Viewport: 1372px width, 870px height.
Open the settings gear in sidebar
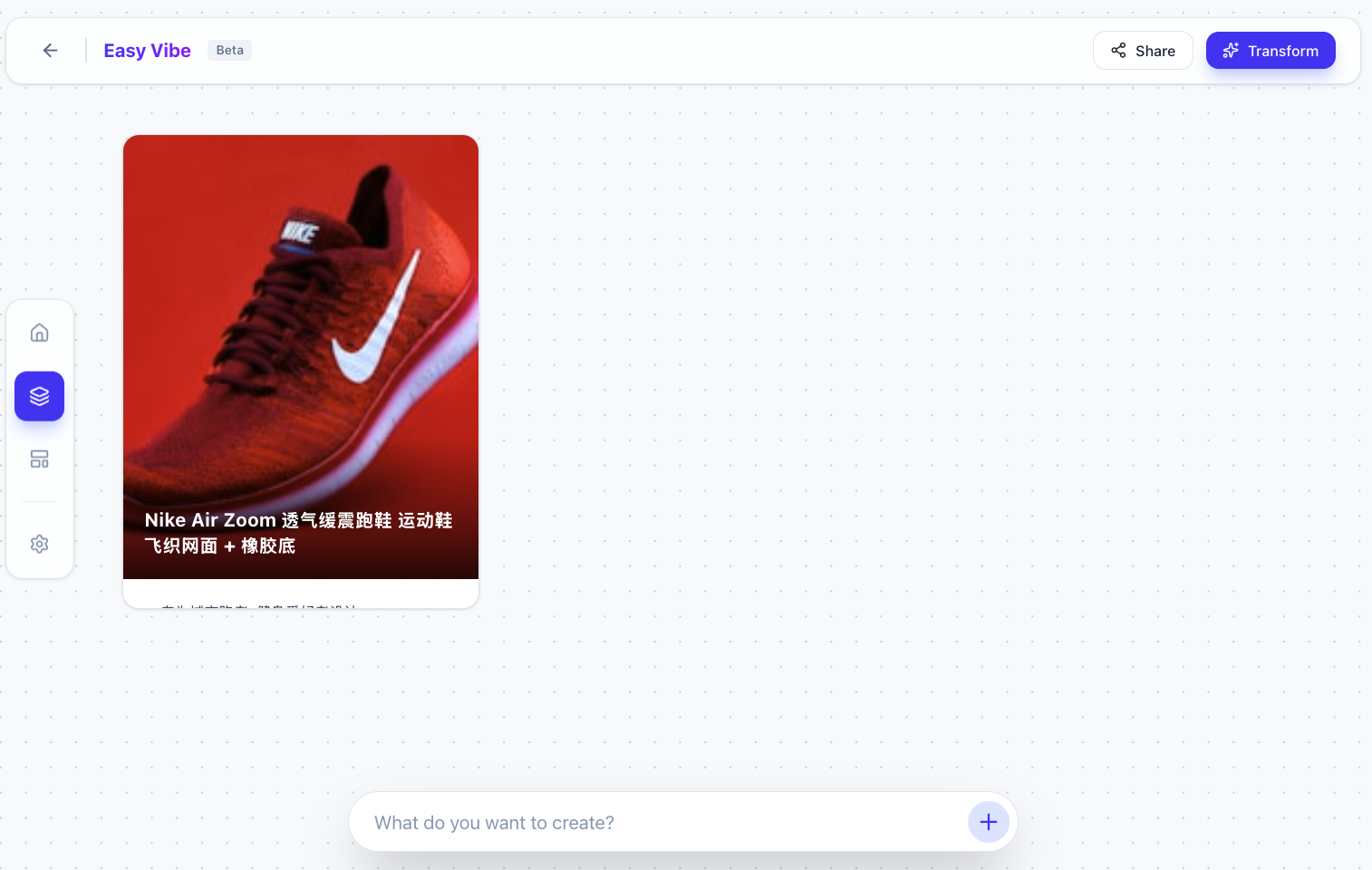coord(39,544)
